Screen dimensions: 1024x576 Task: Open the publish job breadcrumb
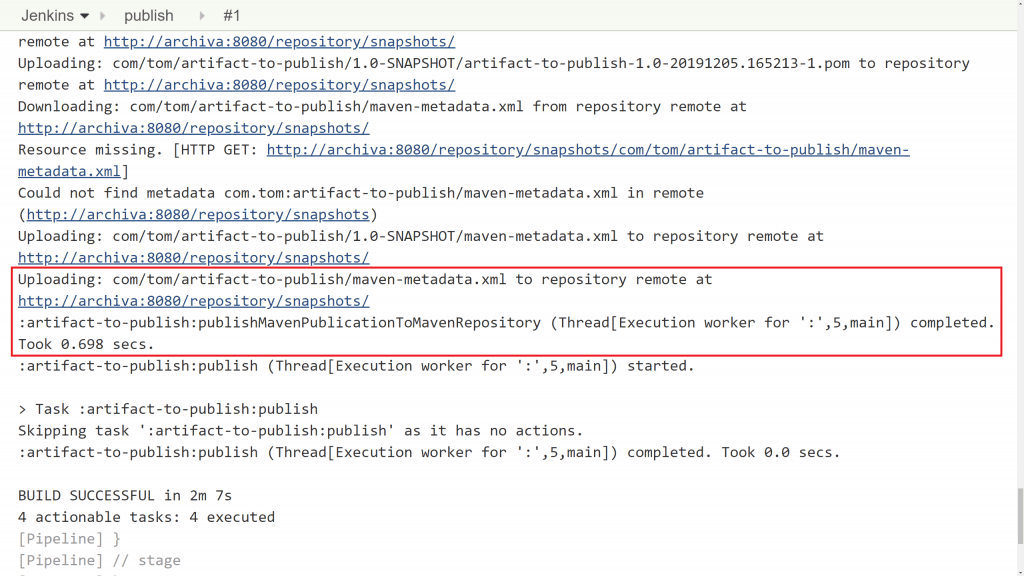[x=148, y=16]
